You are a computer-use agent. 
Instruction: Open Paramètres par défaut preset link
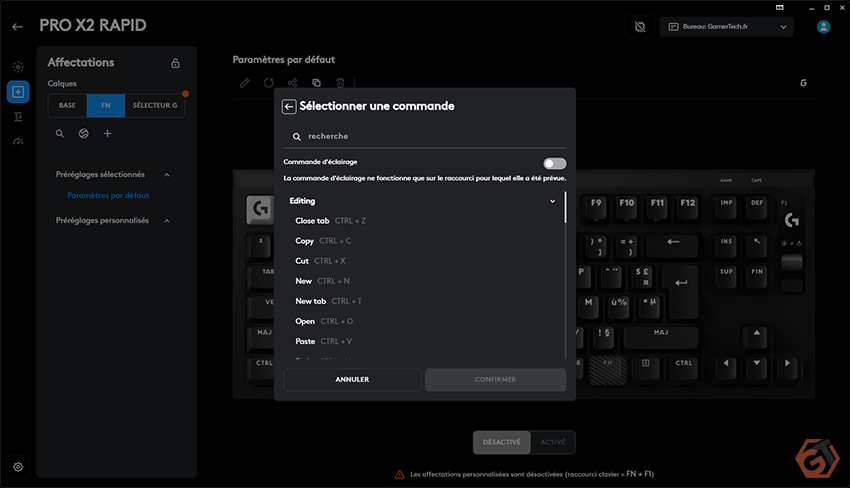click(x=108, y=195)
